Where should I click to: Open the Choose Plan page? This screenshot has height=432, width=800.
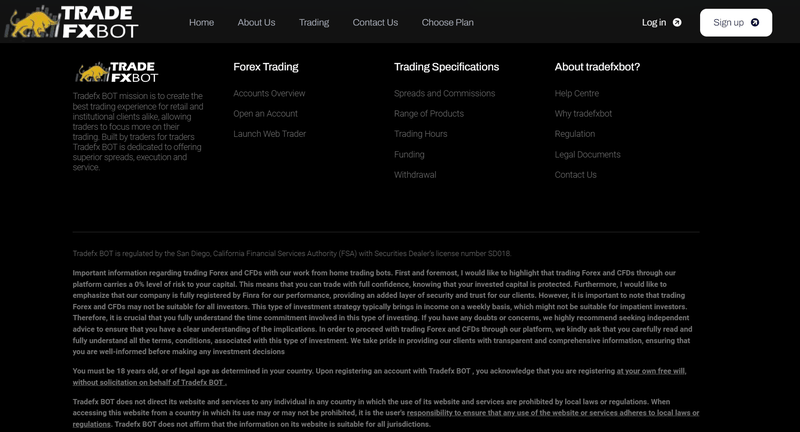coord(447,22)
